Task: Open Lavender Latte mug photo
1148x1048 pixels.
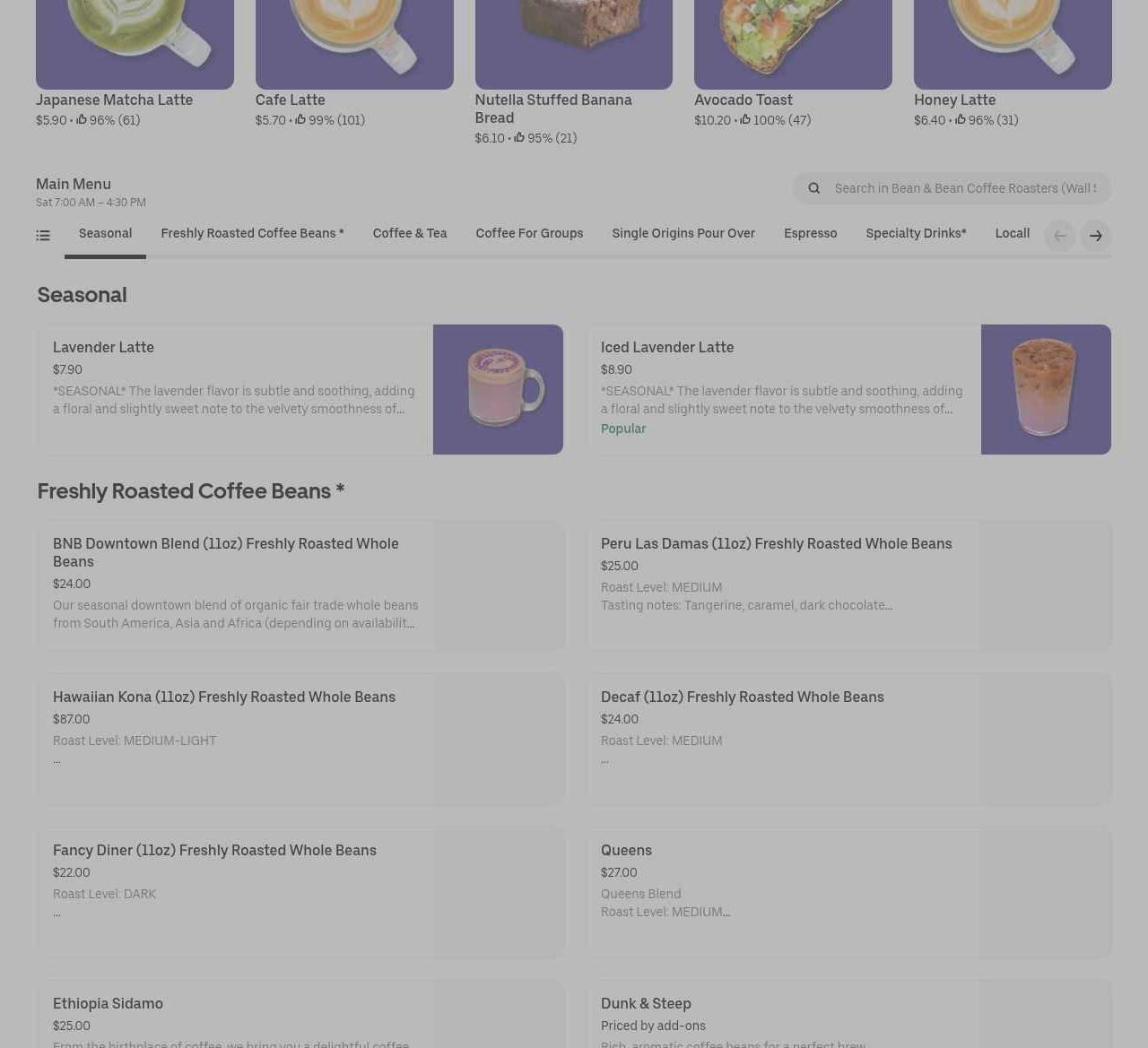Action: click(x=498, y=389)
